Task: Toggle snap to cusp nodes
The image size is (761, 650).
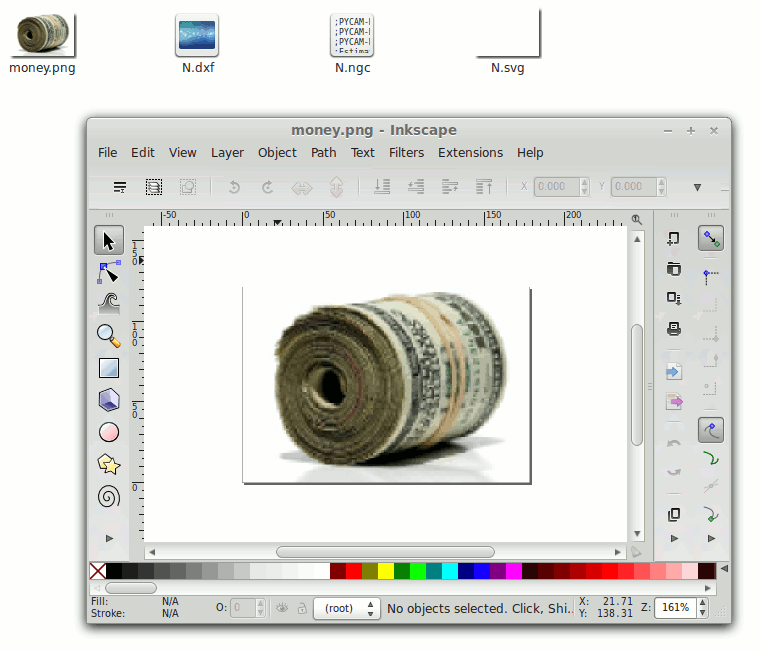Action: 711,514
